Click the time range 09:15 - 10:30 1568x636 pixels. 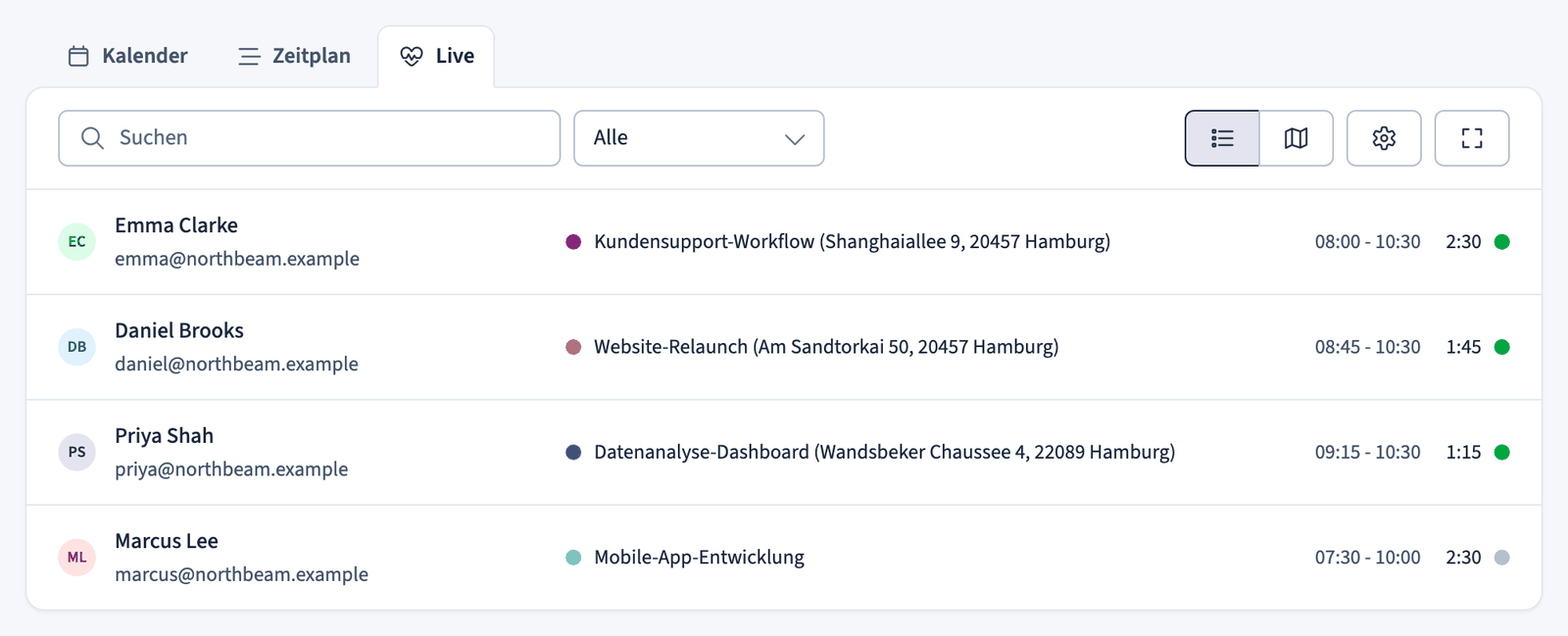click(x=1367, y=452)
